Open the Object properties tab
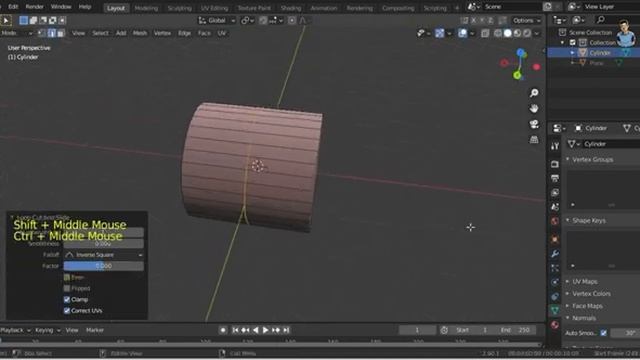640x360 pixels. coord(555,239)
